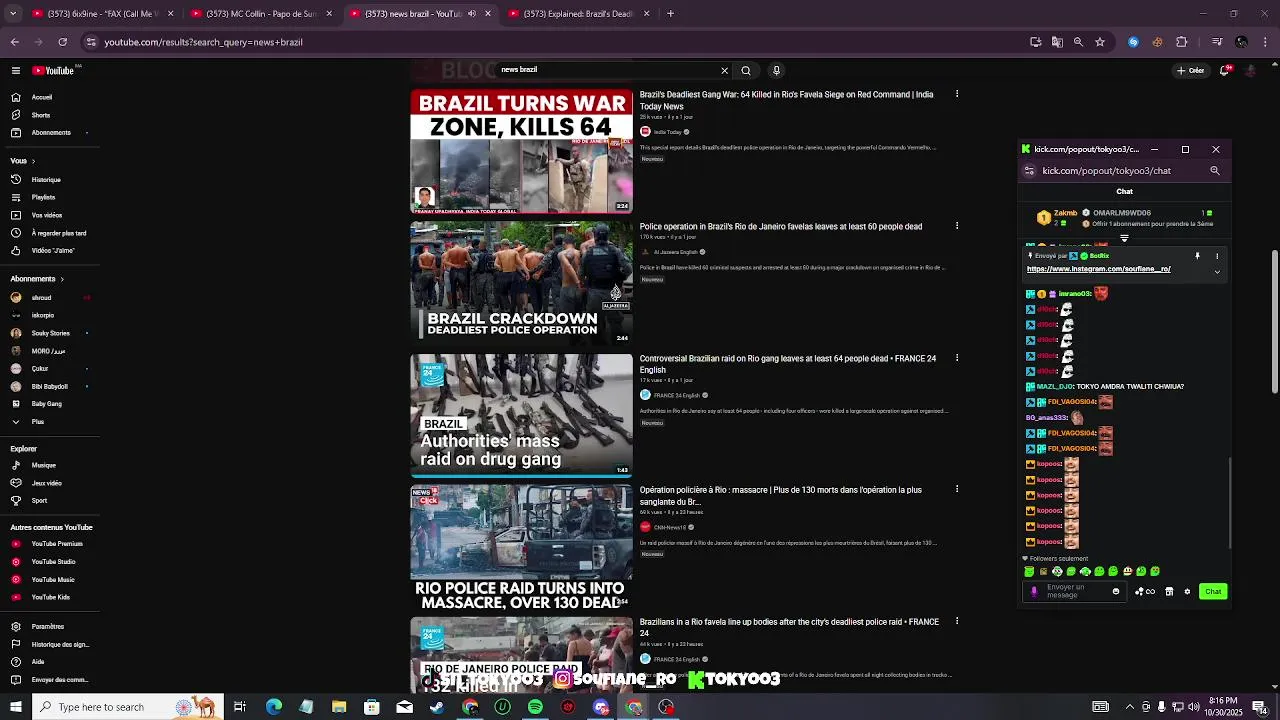Image resolution: width=1280 pixels, height=720 pixels.
Task: Open Steam from the Windows taskbar
Action: 437,707
